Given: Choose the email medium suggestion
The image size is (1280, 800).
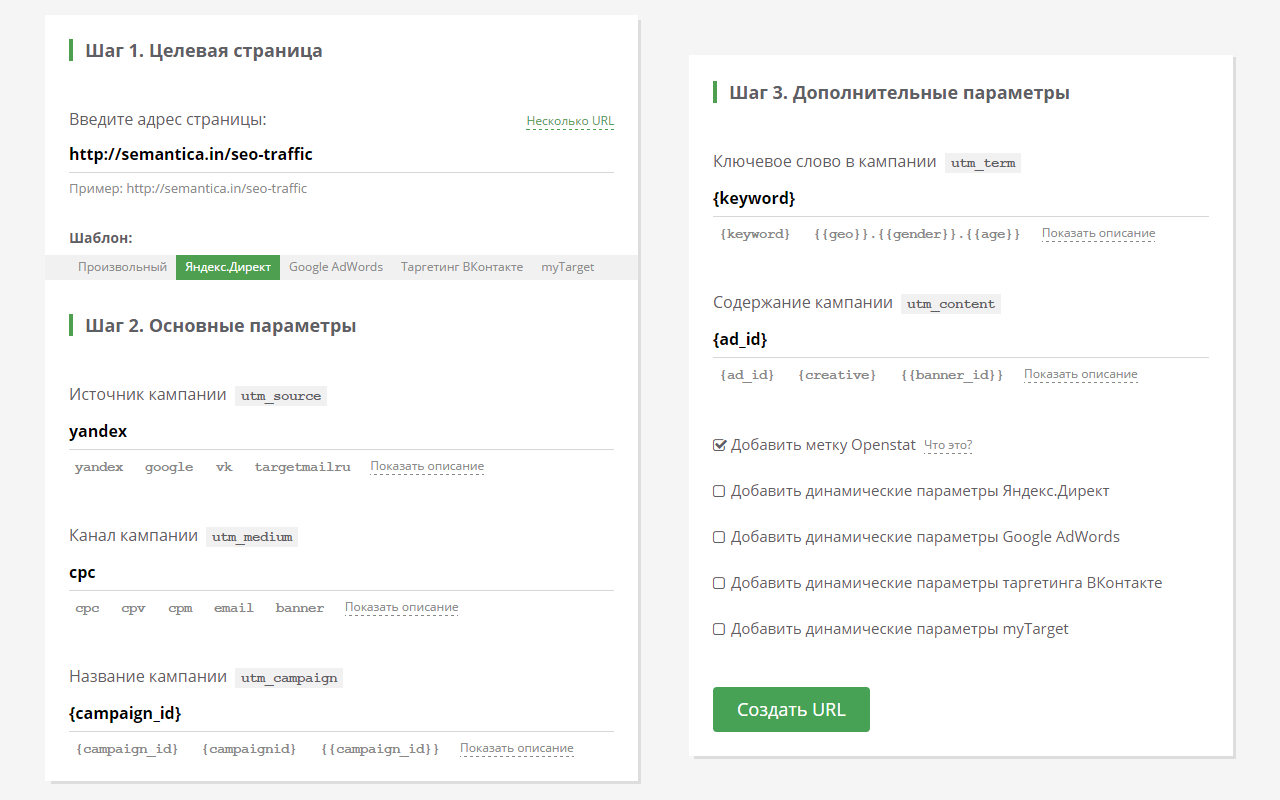Looking at the screenshot, I should click(x=234, y=608).
